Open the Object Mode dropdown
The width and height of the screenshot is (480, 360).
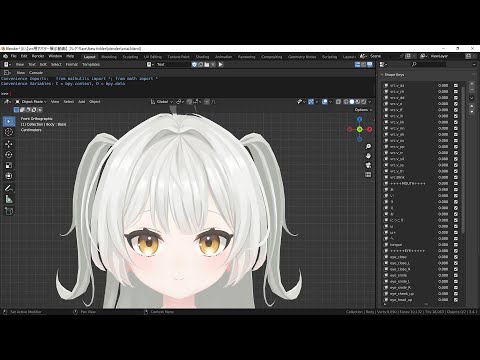(31, 102)
